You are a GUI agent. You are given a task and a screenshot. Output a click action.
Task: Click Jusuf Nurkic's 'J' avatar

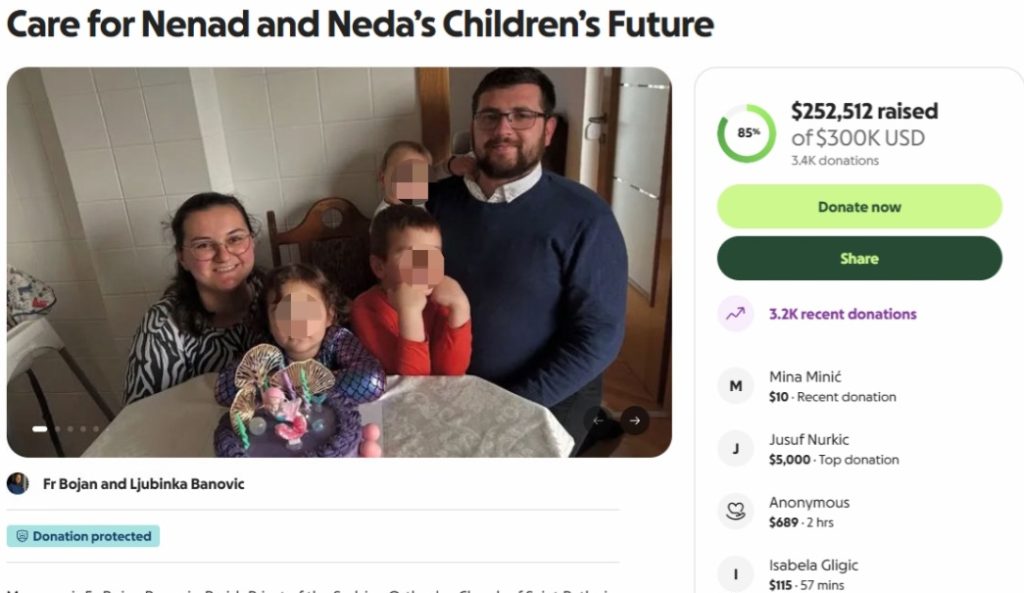click(x=736, y=449)
